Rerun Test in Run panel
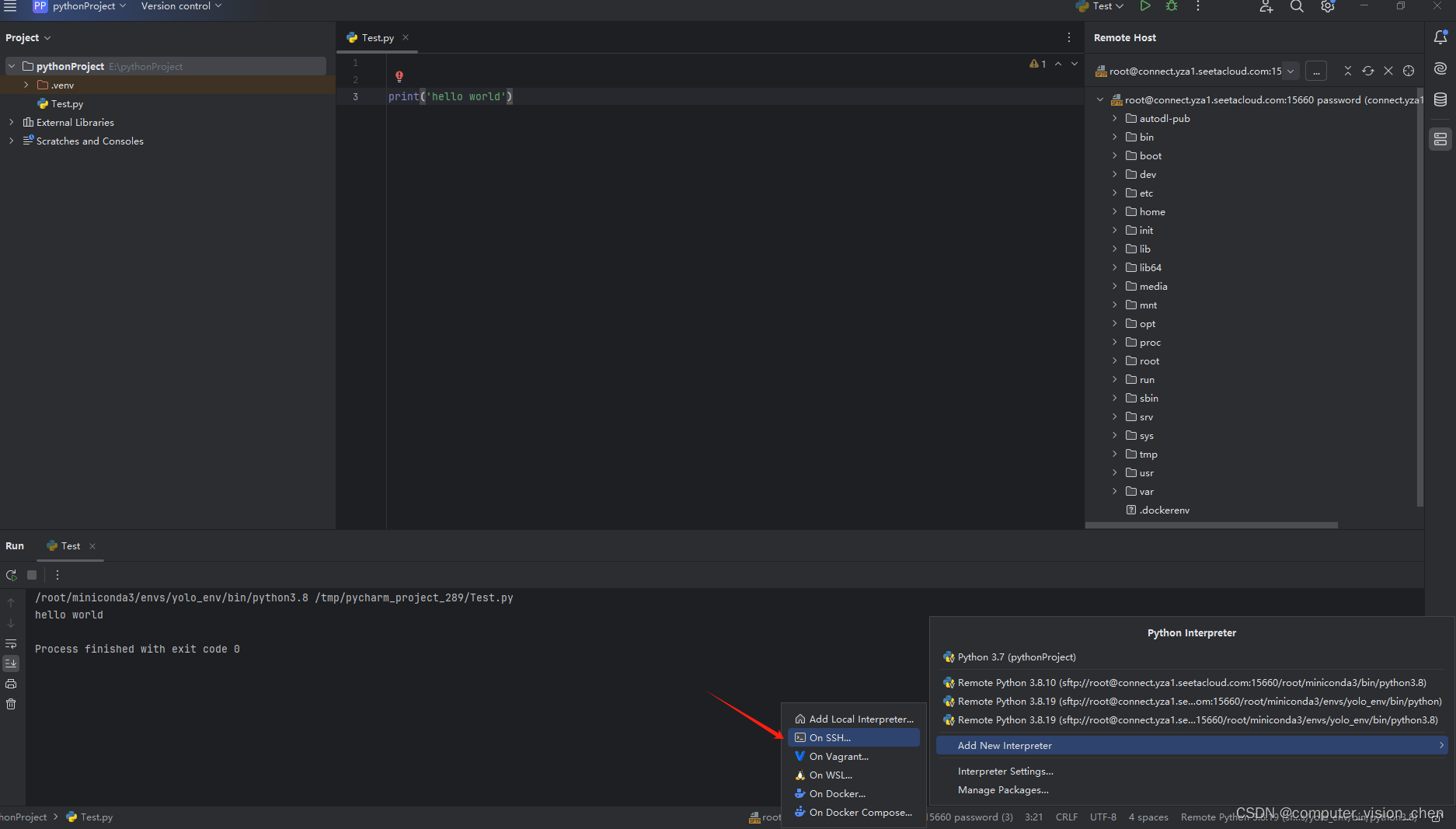The width and height of the screenshot is (1456, 829). (11, 575)
